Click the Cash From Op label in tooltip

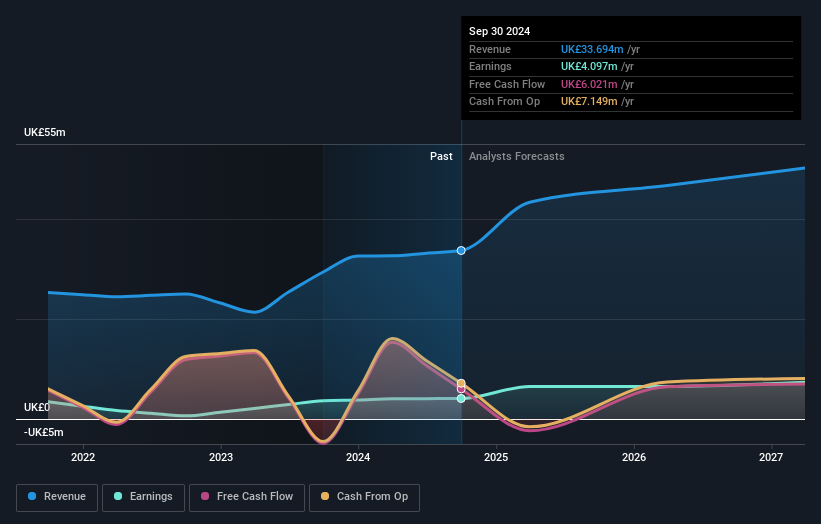[x=504, y=102]
